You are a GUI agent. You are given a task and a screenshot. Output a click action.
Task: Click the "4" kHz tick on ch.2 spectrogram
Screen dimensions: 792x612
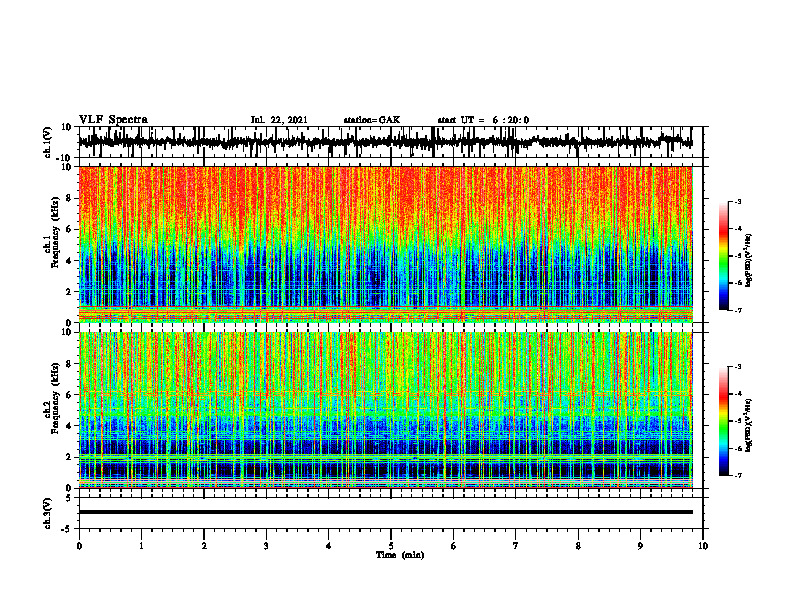[x=70, y=426]
